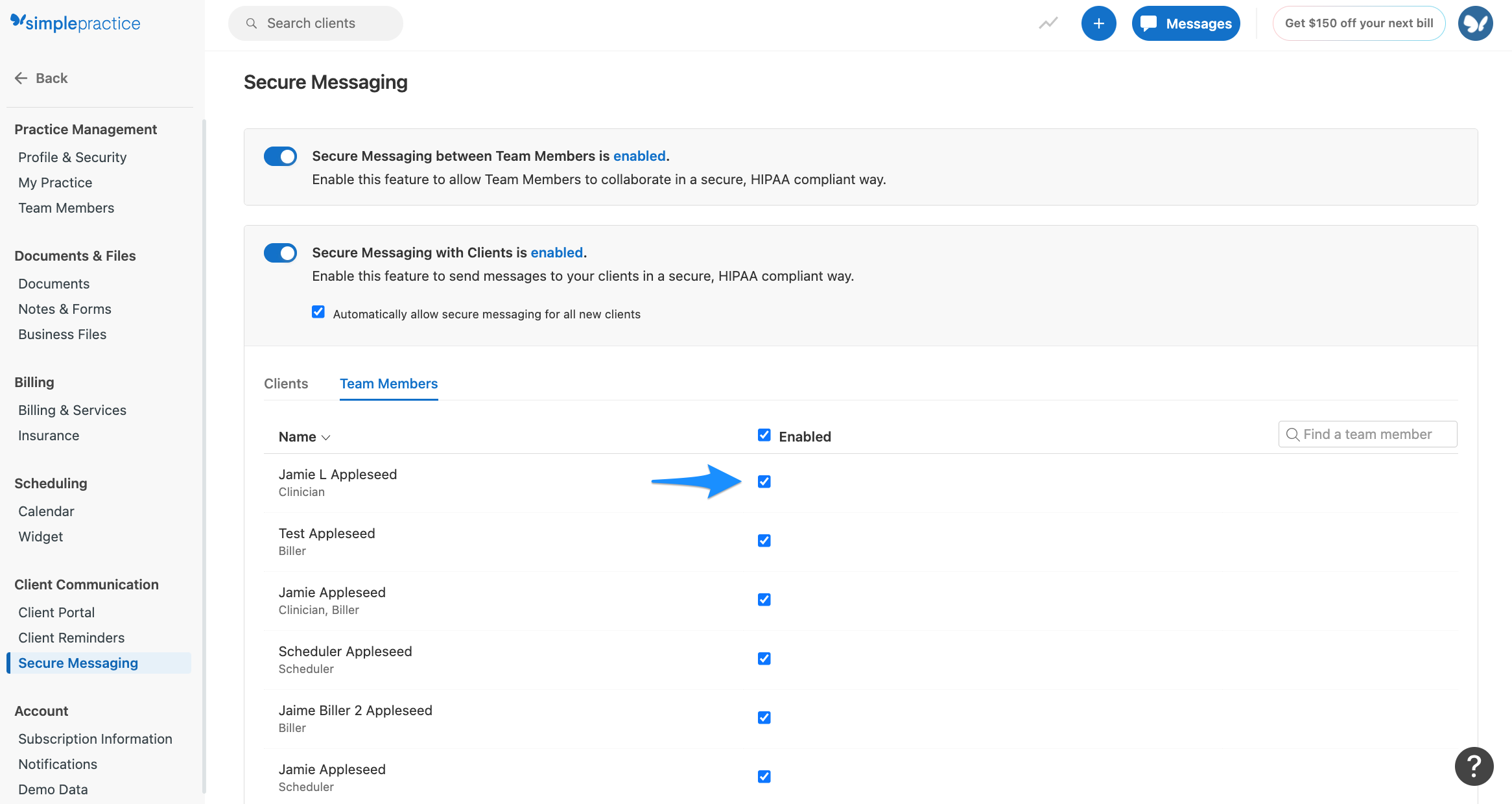Uncheck automatically allow secure messaging for new clients
The height and width of the screenshot is (804, 1512).
pyautogui.click(x=318, y=312)
